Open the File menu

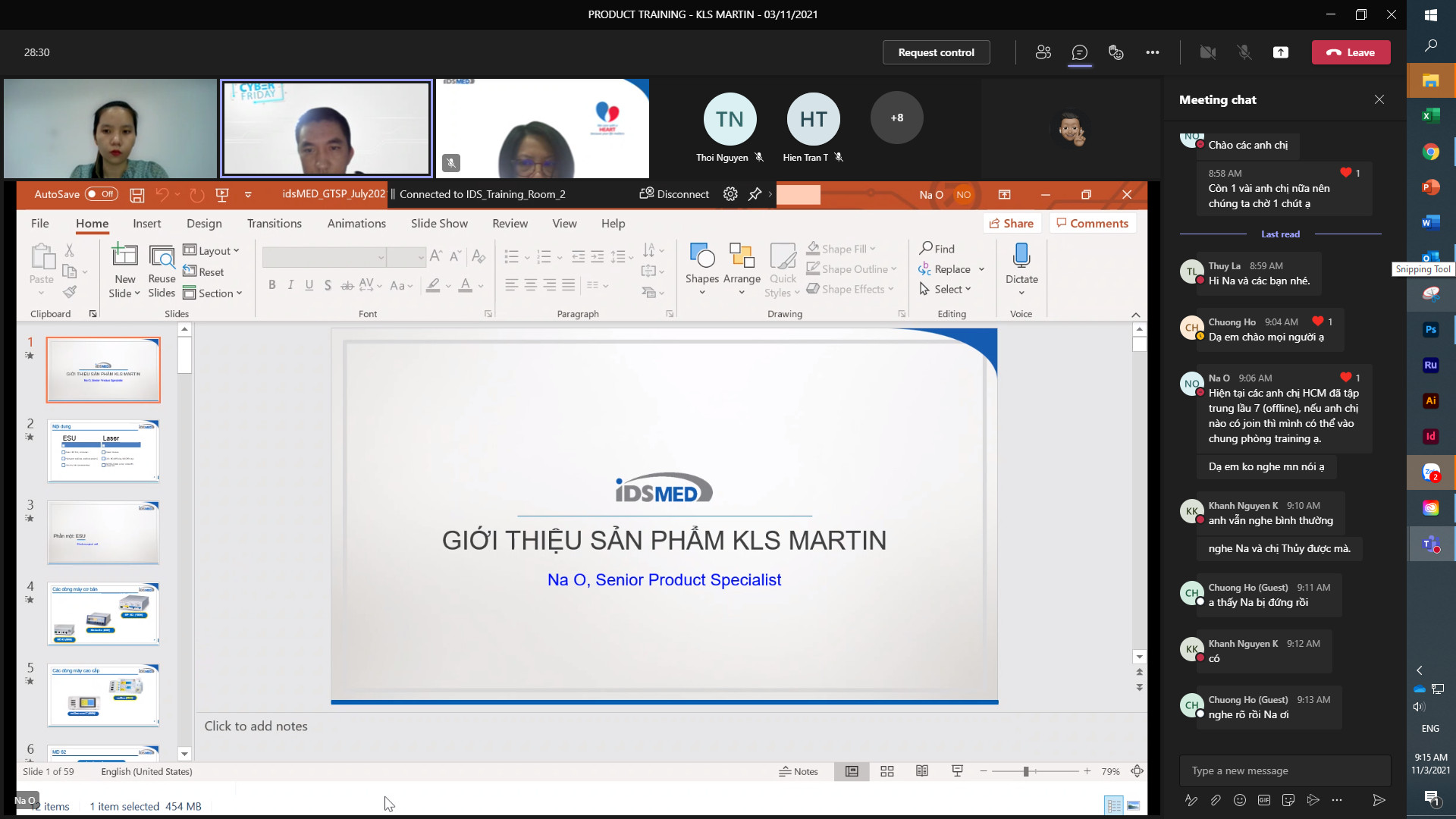point(40,223)
